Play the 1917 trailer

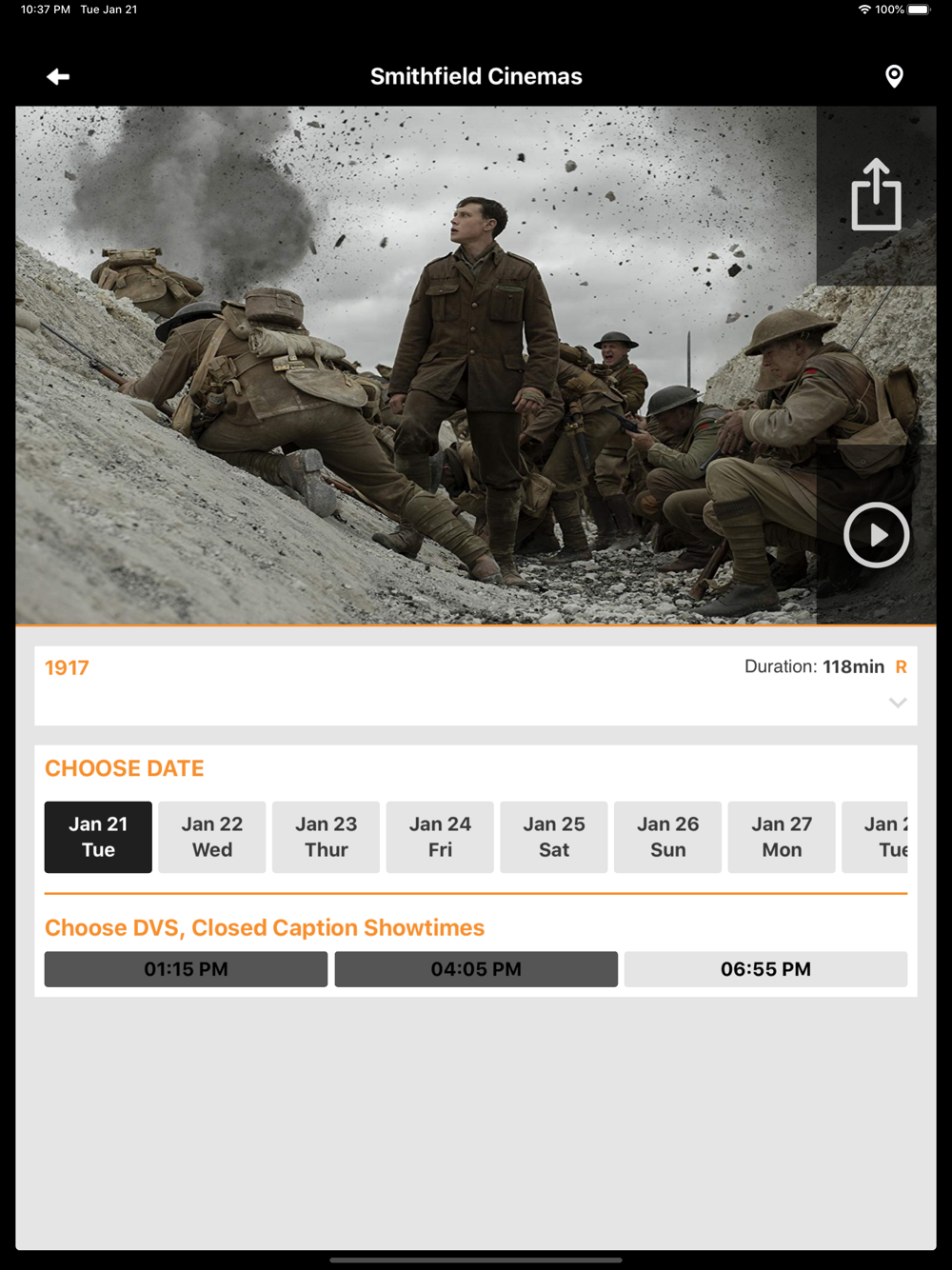tap(876, 535)
